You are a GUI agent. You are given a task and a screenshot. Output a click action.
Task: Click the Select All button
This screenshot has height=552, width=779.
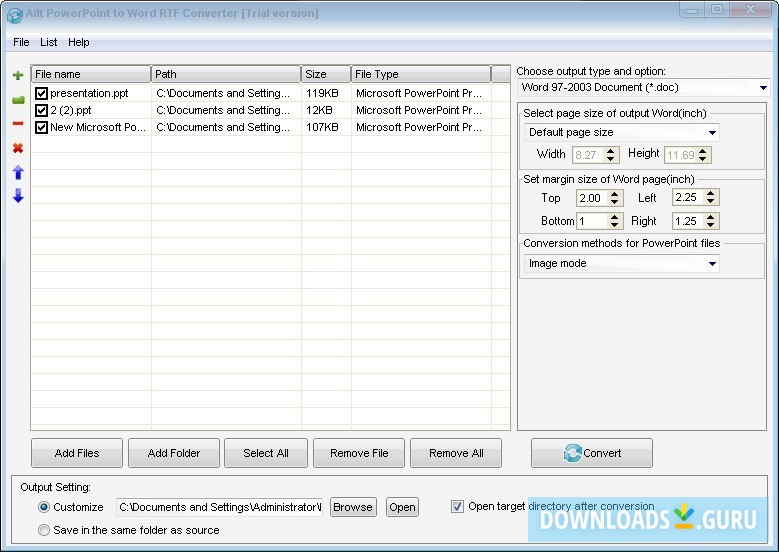[266, 453]
